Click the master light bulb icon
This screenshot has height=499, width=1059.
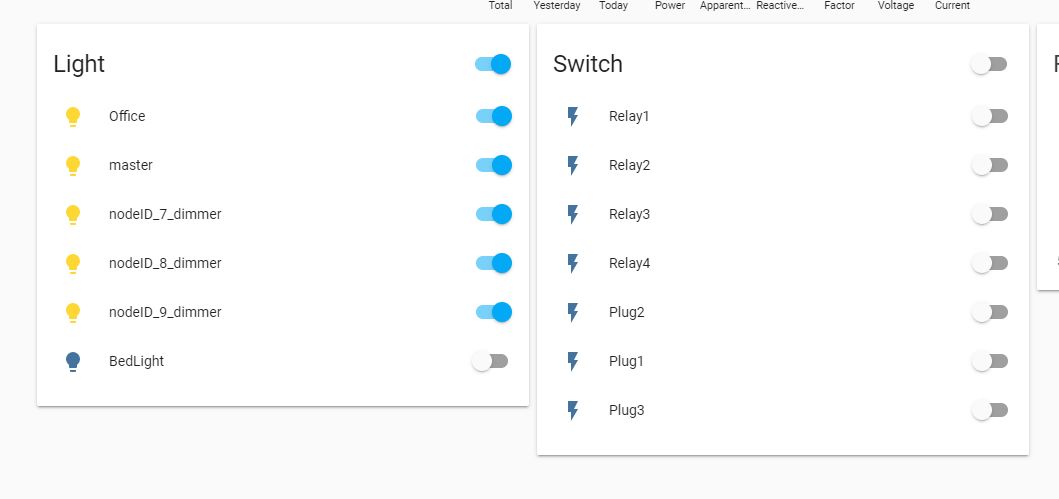(72, 166)
